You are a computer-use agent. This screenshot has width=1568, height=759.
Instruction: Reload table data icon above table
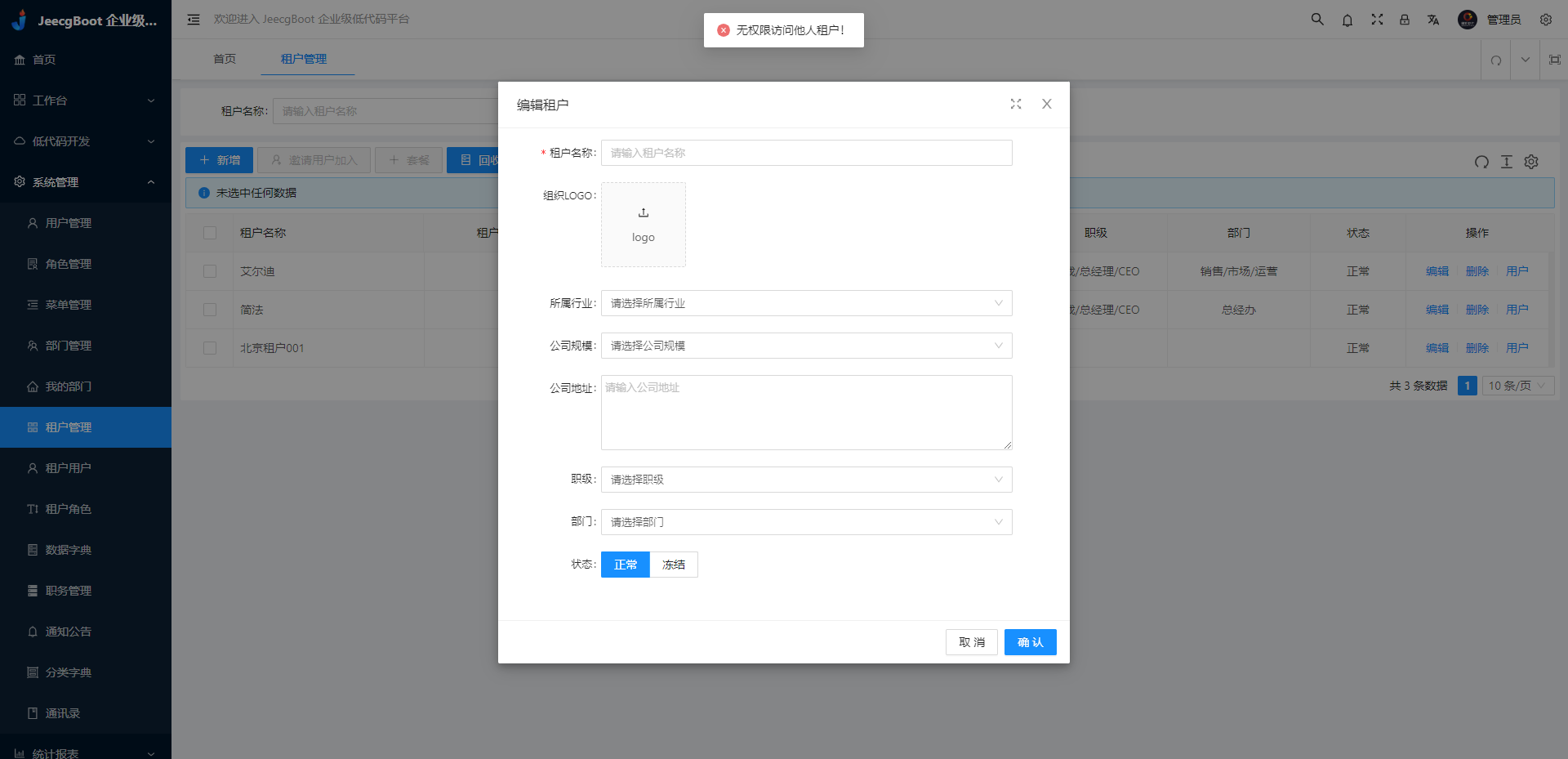pyautogui.click(x=1481, y=162)
